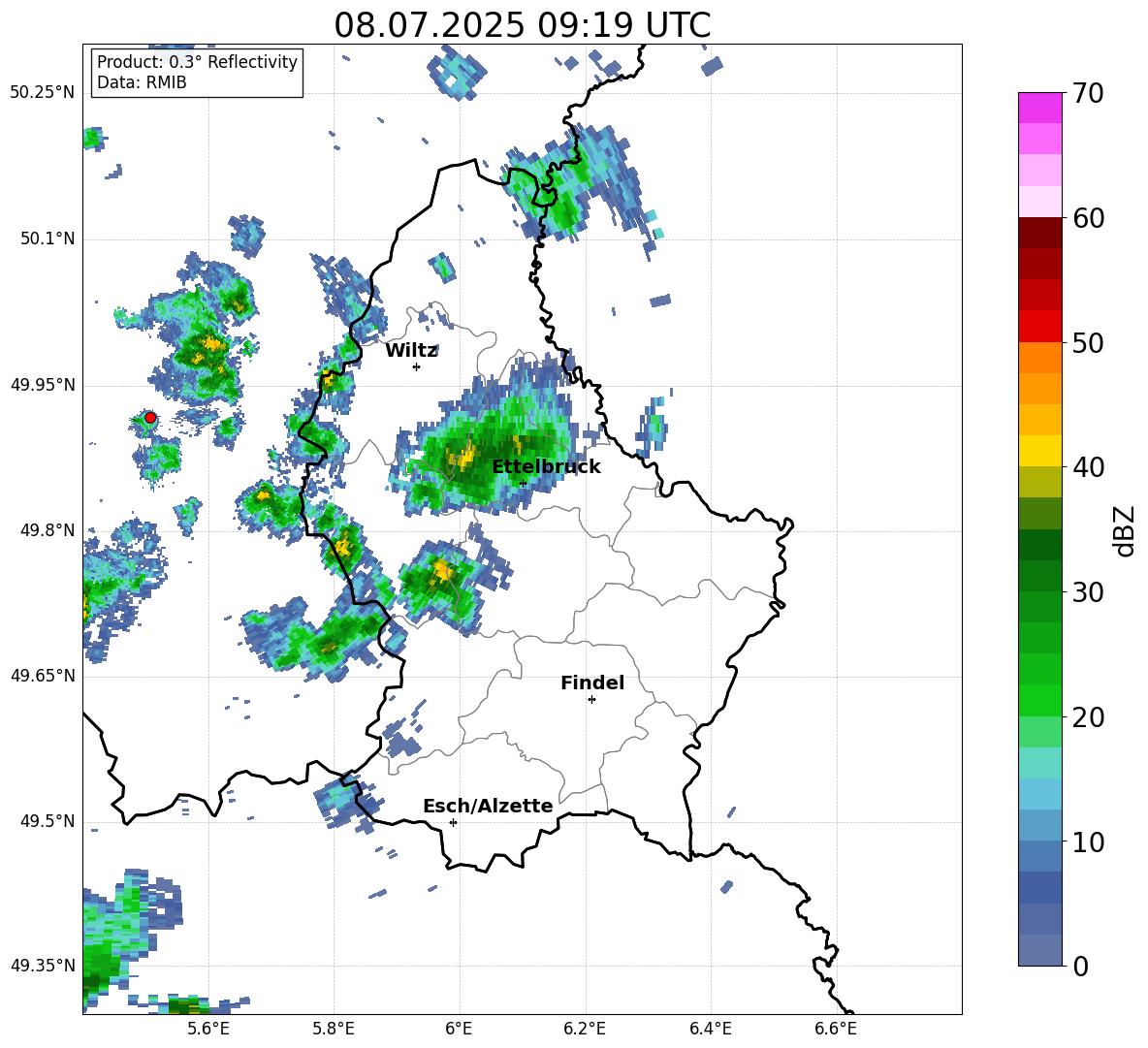Pick the cyan swatch below 20 dBZ
The width and height of the screenshot is (1148, 1048).
point(1040,763)
